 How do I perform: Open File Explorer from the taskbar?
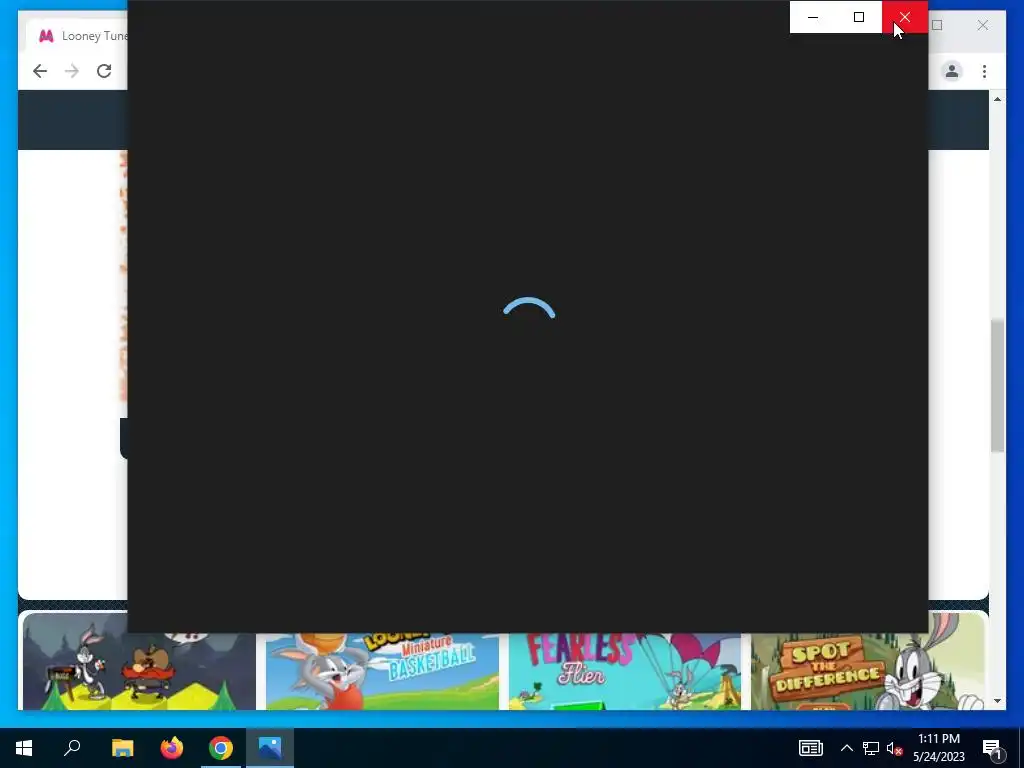[x=122, y=748]
